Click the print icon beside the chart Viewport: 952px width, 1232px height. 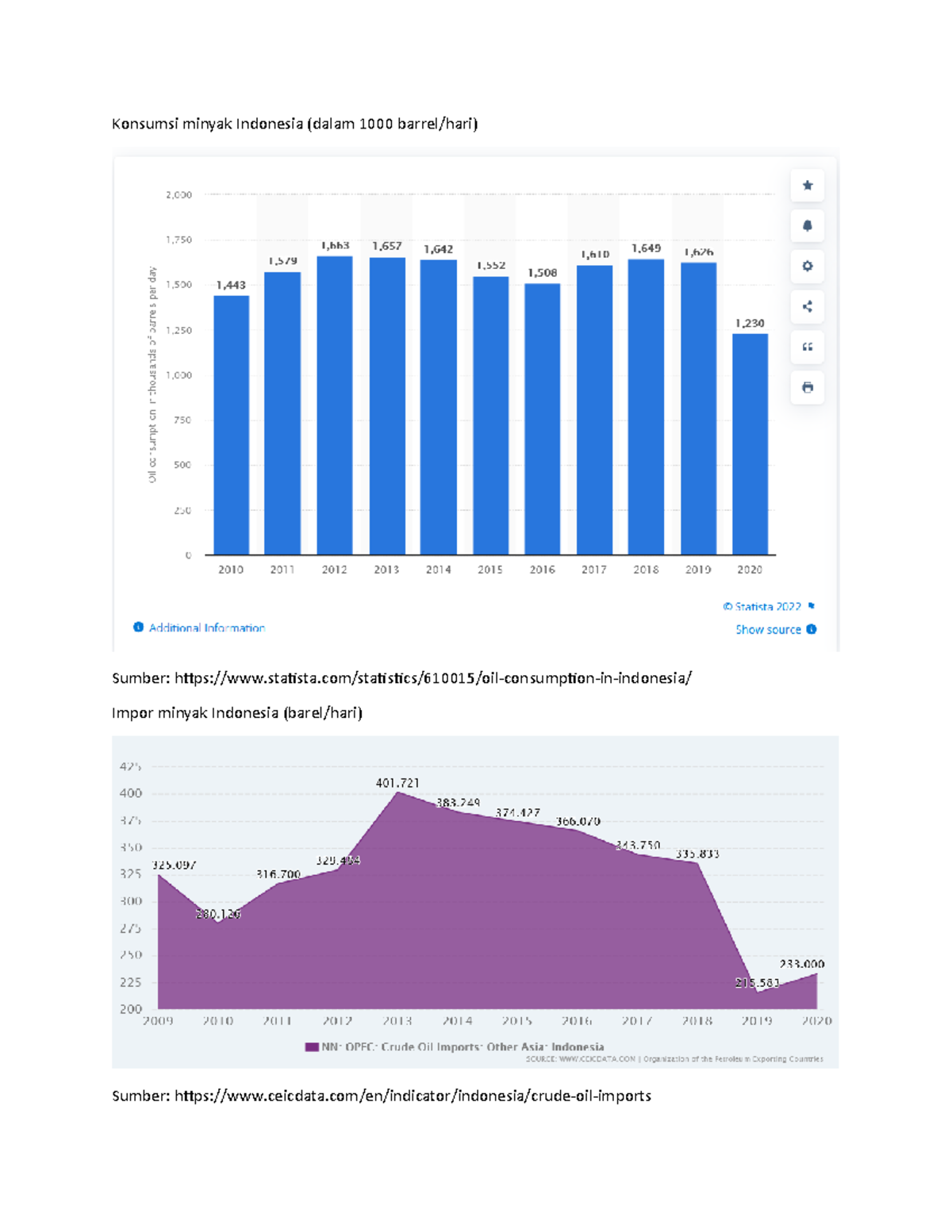pos(807,388)
